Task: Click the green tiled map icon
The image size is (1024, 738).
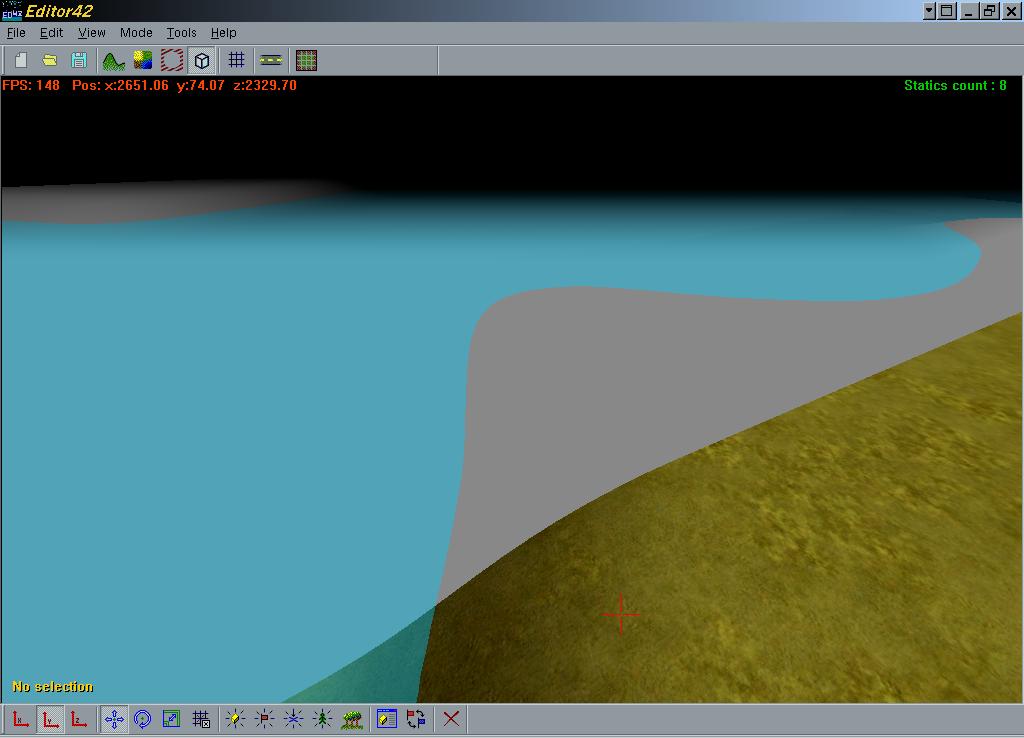Action: 306,61
